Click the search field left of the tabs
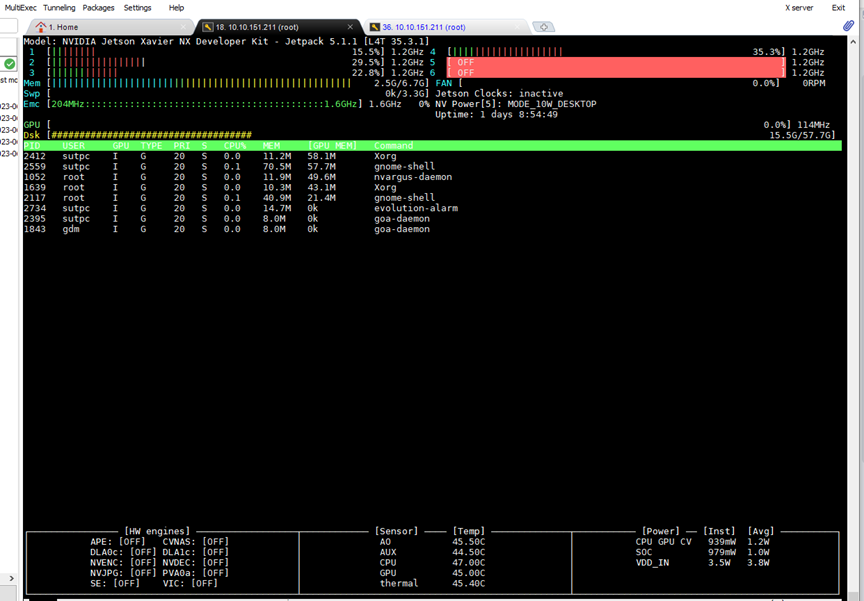864x601 pixels. click(8, 26)
